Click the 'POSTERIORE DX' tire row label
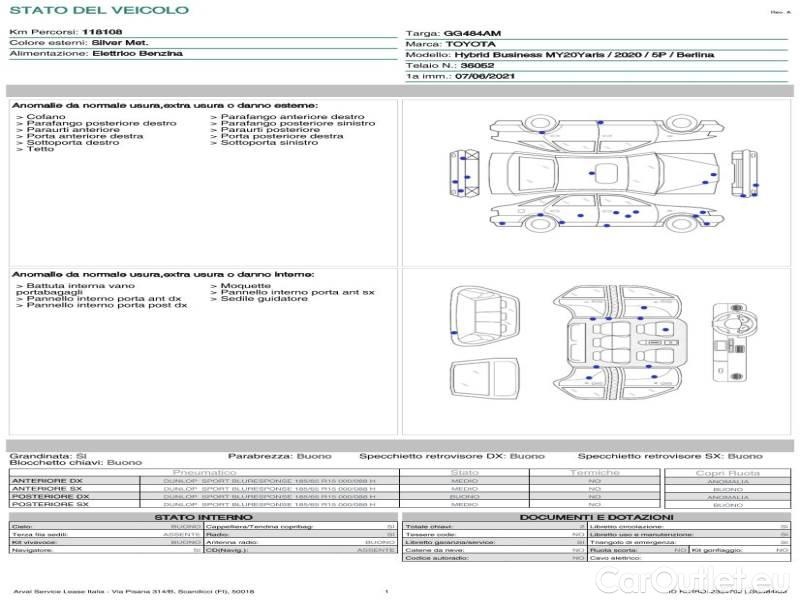Image resolution: width=800 pixels, height=600 pixels. pyautogui.click(x=50, y=496)
